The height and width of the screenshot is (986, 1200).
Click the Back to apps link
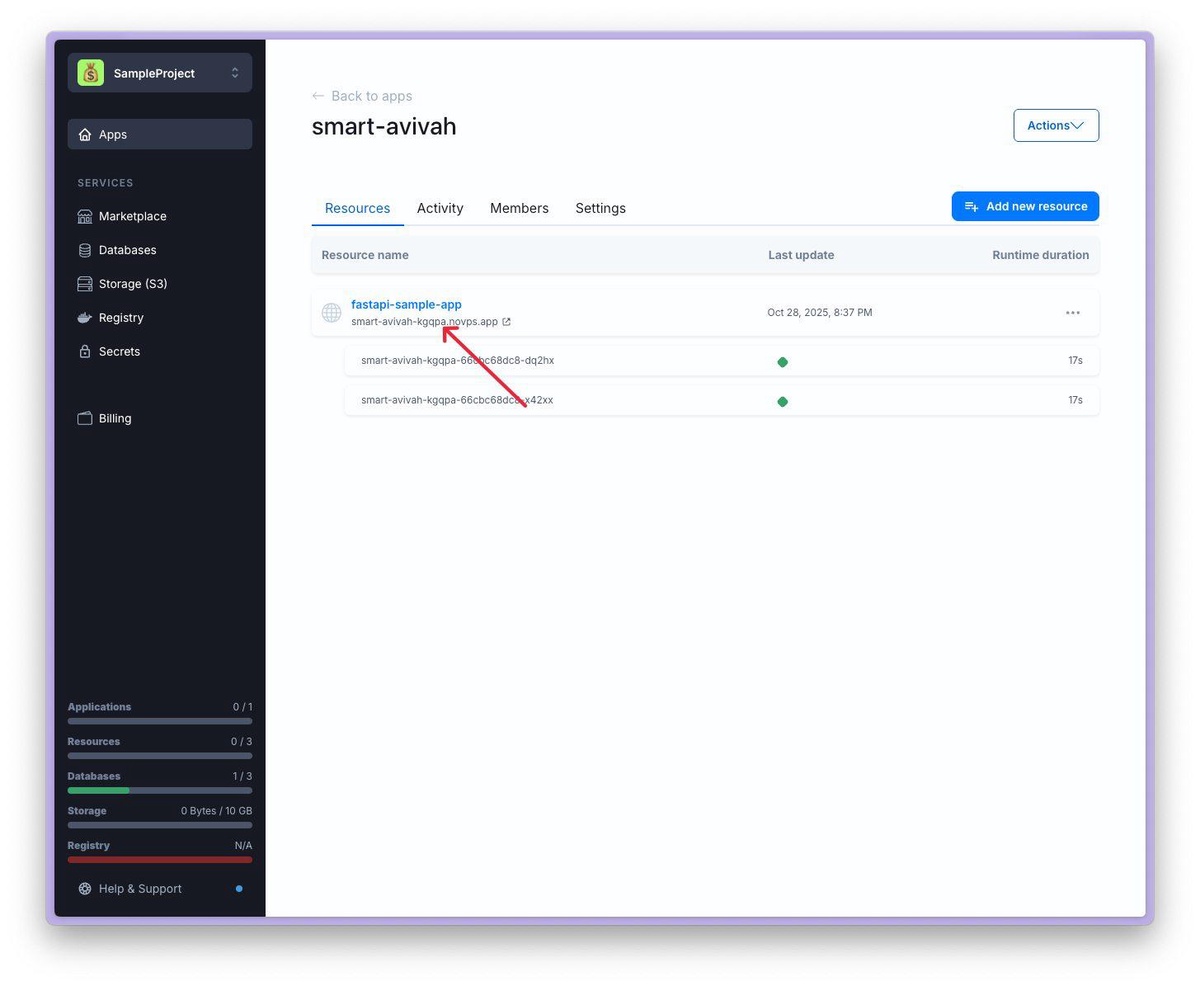(362, 96)
